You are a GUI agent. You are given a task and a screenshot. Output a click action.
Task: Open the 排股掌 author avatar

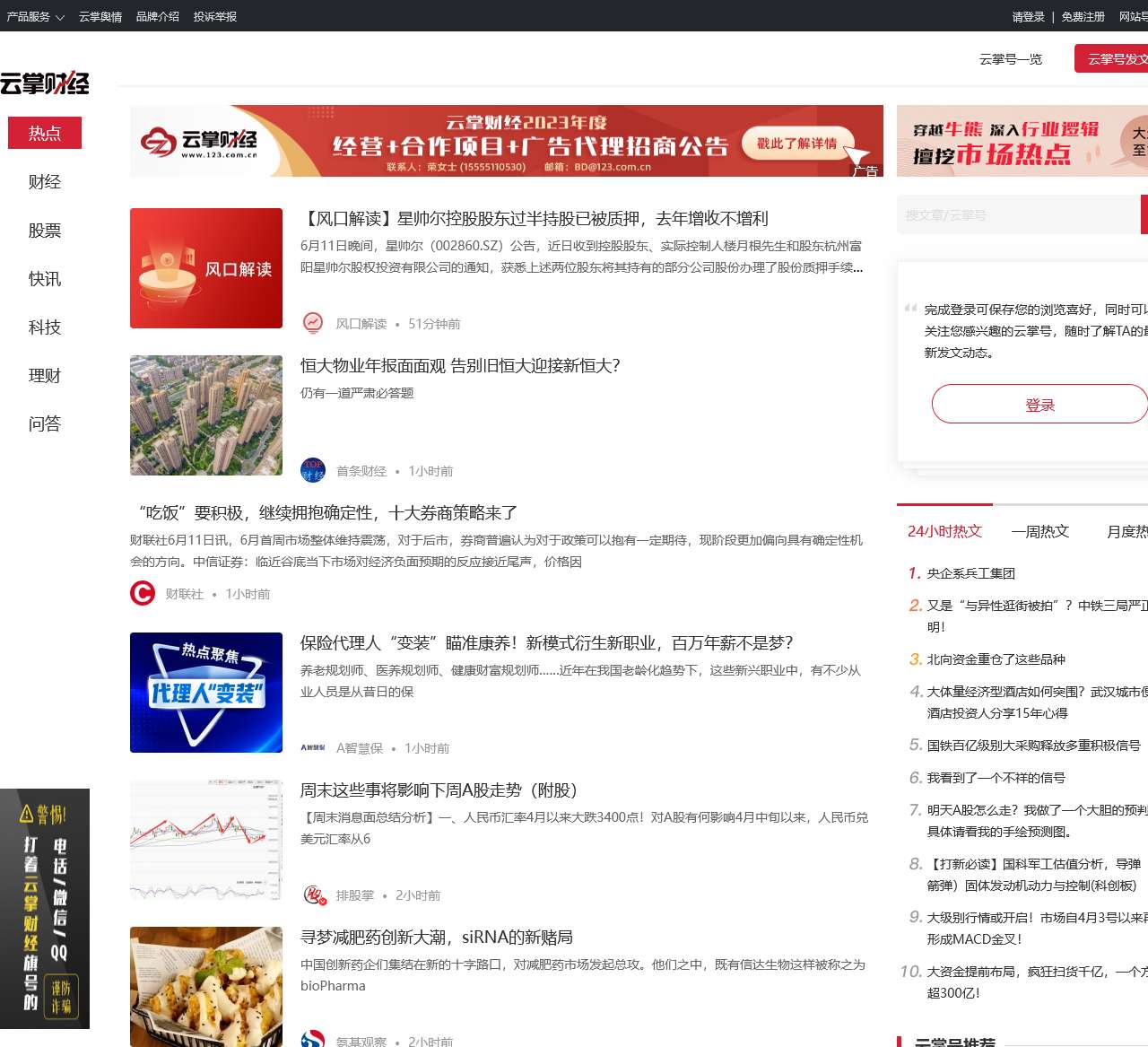313,894
